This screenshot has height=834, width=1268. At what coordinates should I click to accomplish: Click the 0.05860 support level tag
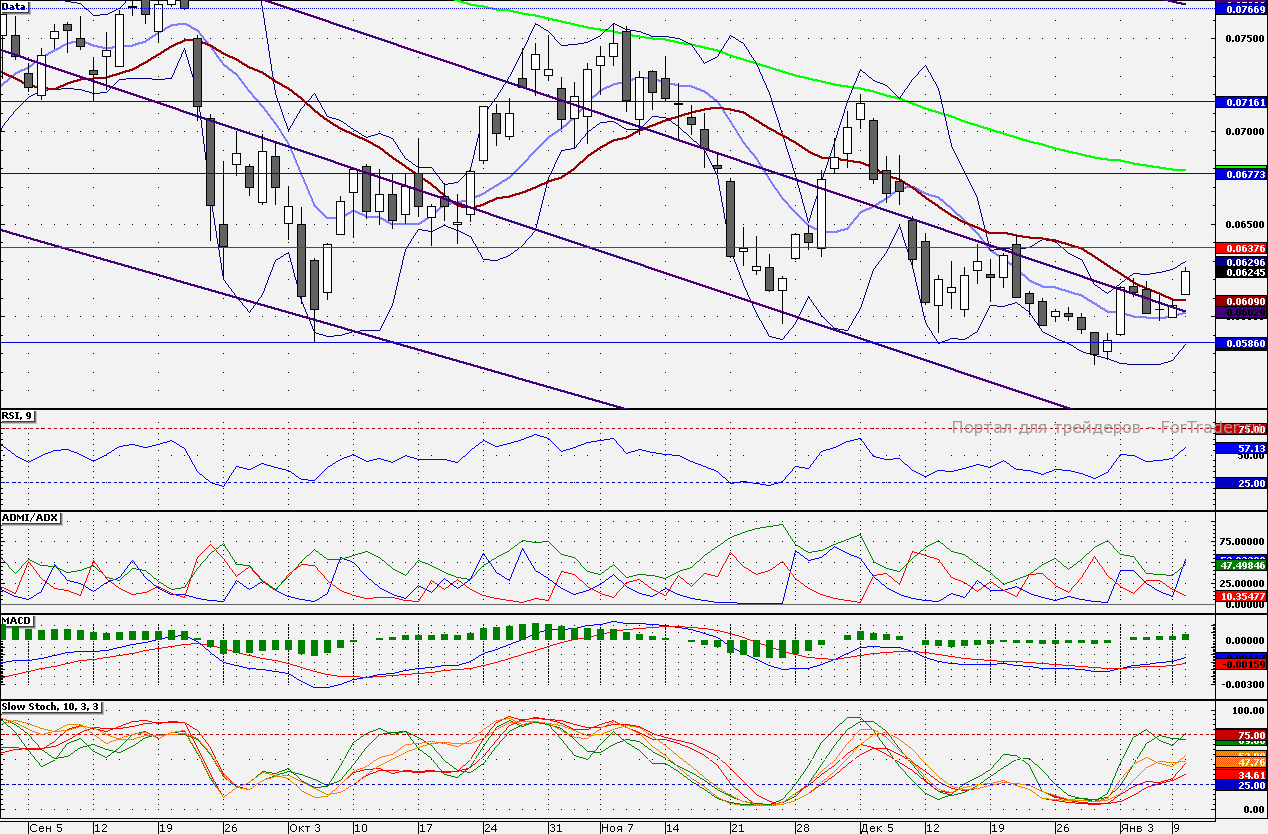tap(1240, 343)
